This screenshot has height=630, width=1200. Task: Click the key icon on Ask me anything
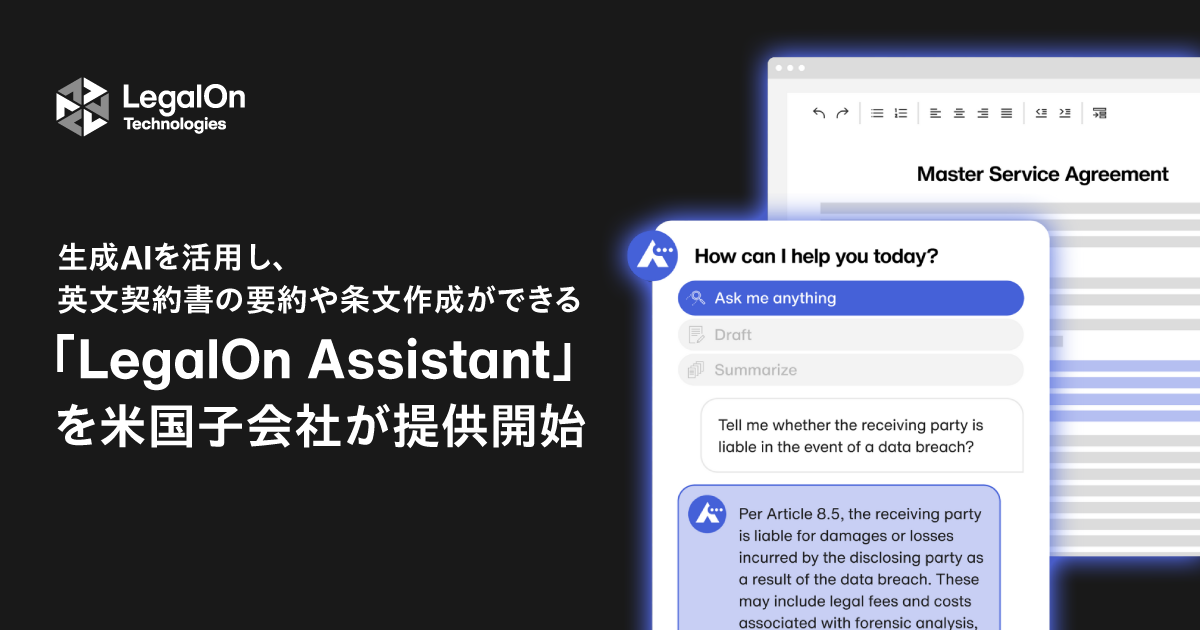(x=697, y=298)
